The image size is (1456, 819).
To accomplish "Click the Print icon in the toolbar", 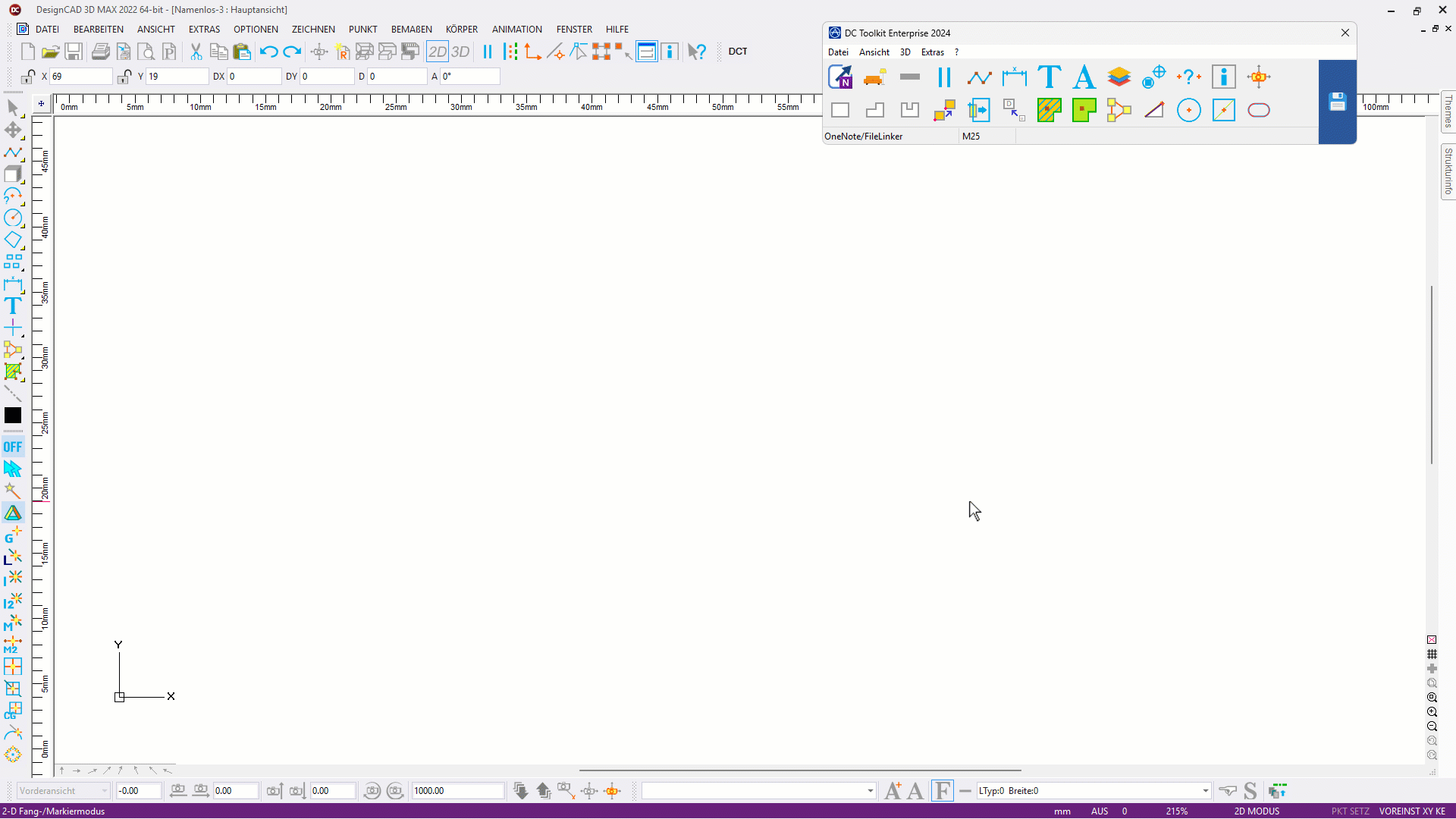I will (101, 52).
